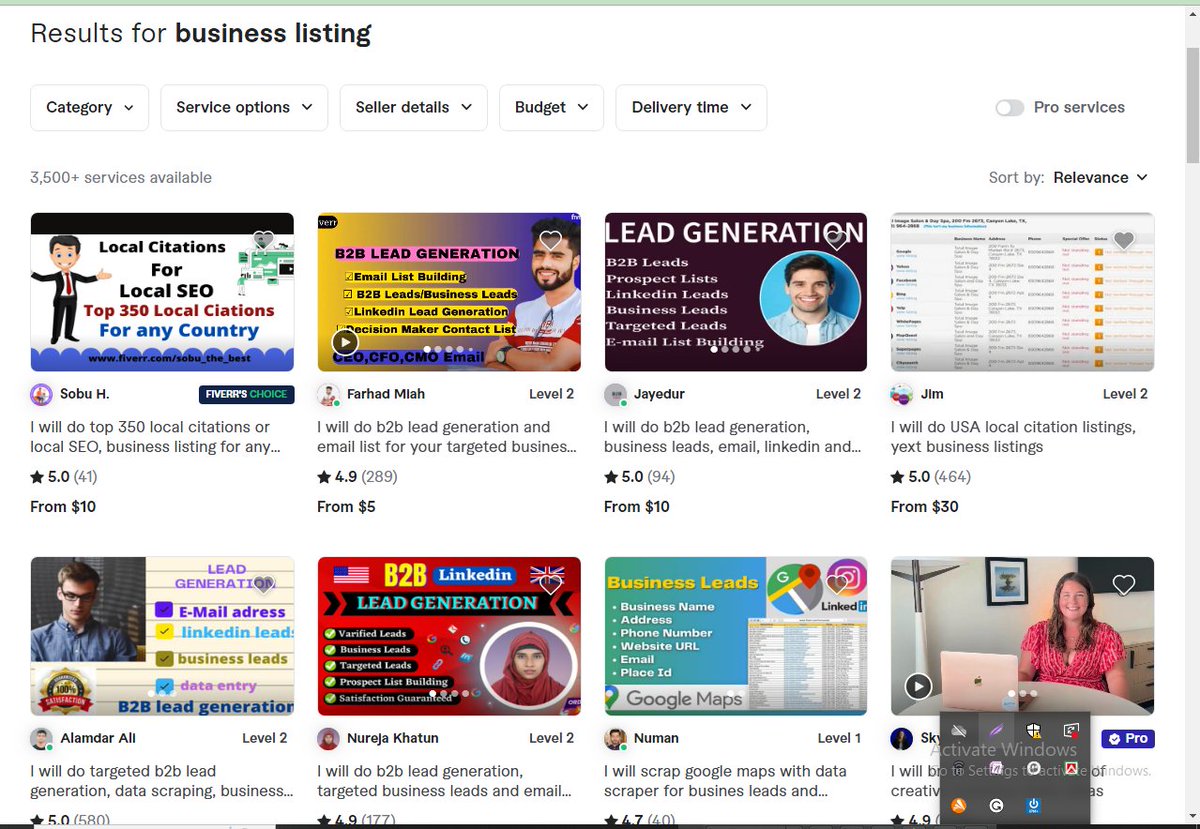The height and width of the screenshot is (829, 1200).
Task: Open 'scrap google maps' gig title
Action: tap(725, 781)
